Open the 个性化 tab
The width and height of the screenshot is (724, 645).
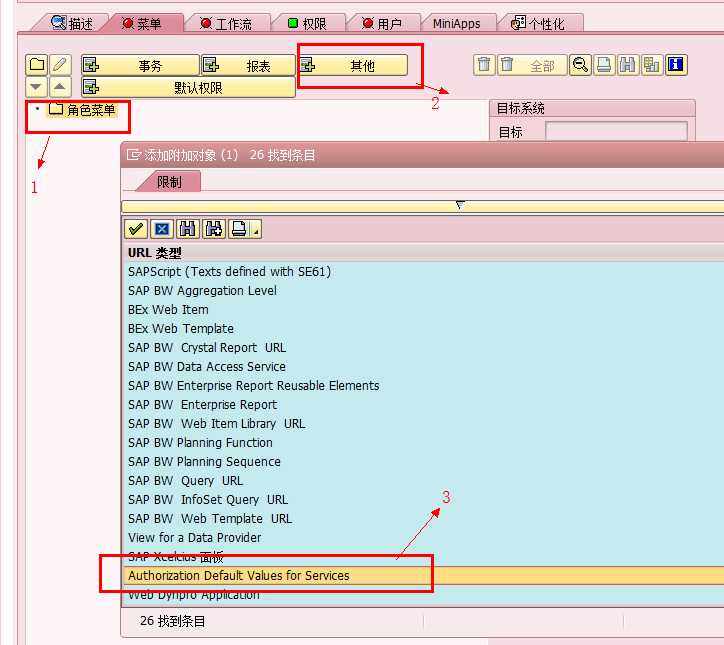pyautogui.click(x=538, y=23)
